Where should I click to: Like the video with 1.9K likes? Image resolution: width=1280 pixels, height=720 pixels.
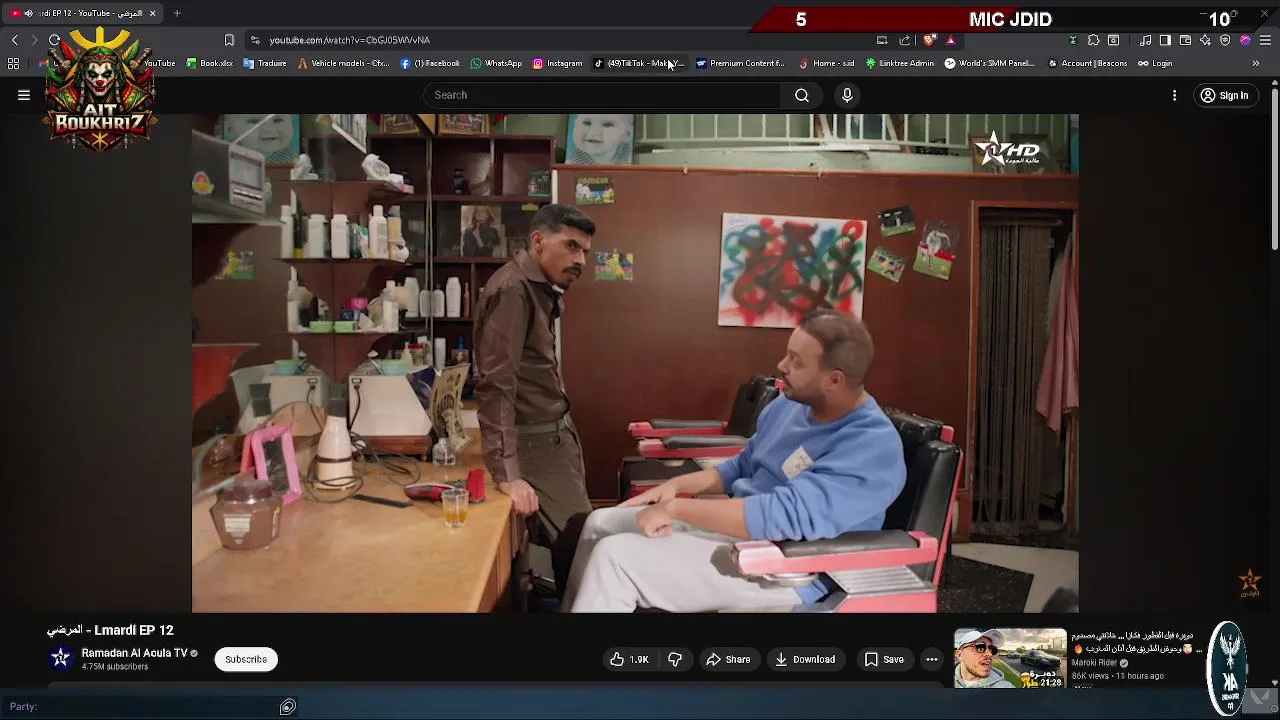tap(629, 659)
